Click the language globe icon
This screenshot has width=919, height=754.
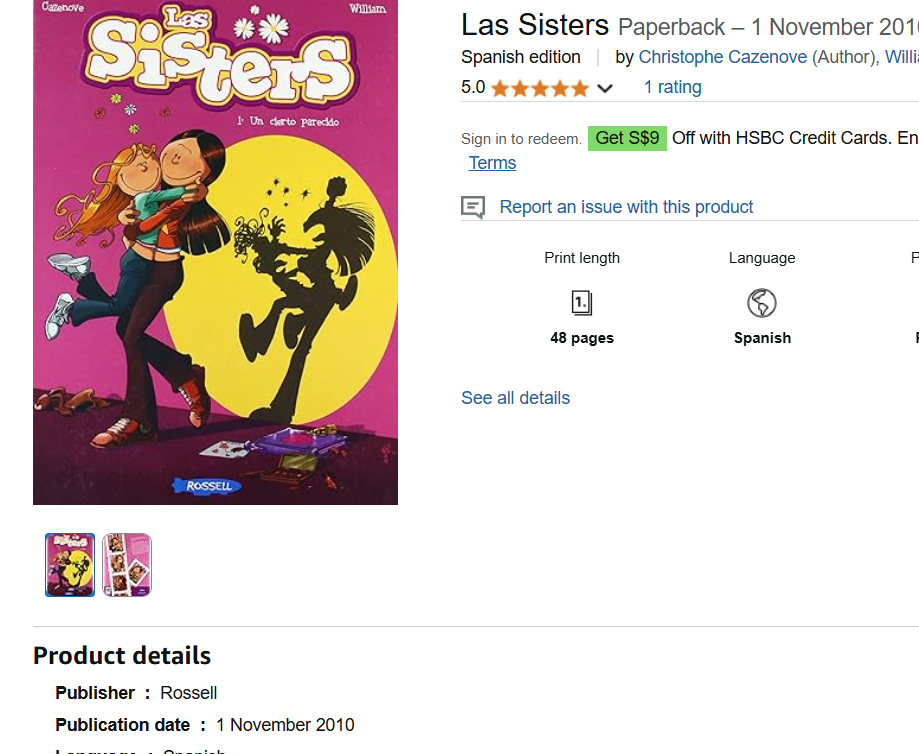(761, 303)
